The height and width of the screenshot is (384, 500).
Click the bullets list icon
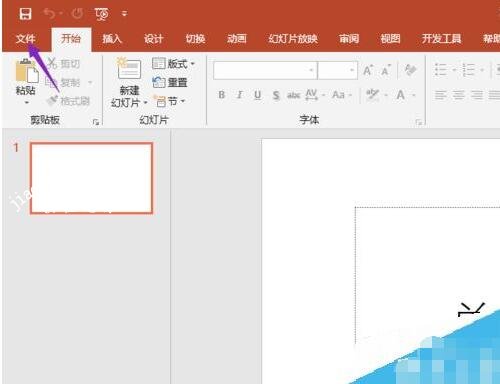pyautogui.click(x=441, y=70)
